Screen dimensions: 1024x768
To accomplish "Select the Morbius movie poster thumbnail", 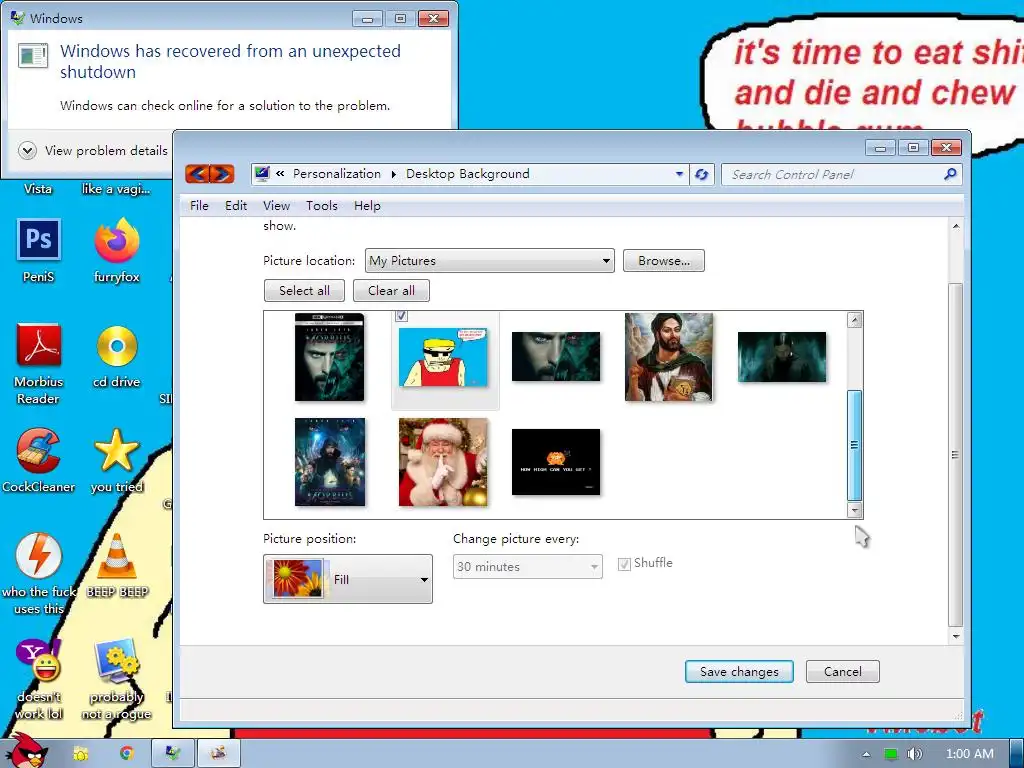I will [330, 462].
